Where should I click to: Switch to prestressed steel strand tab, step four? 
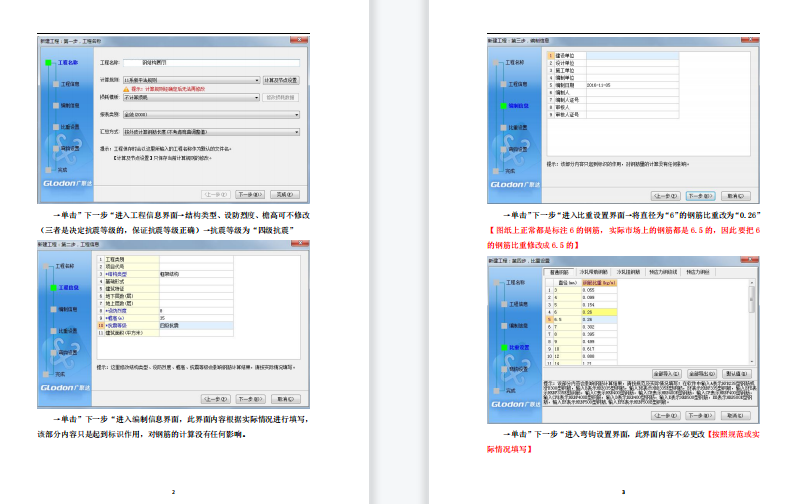[663, 272]
